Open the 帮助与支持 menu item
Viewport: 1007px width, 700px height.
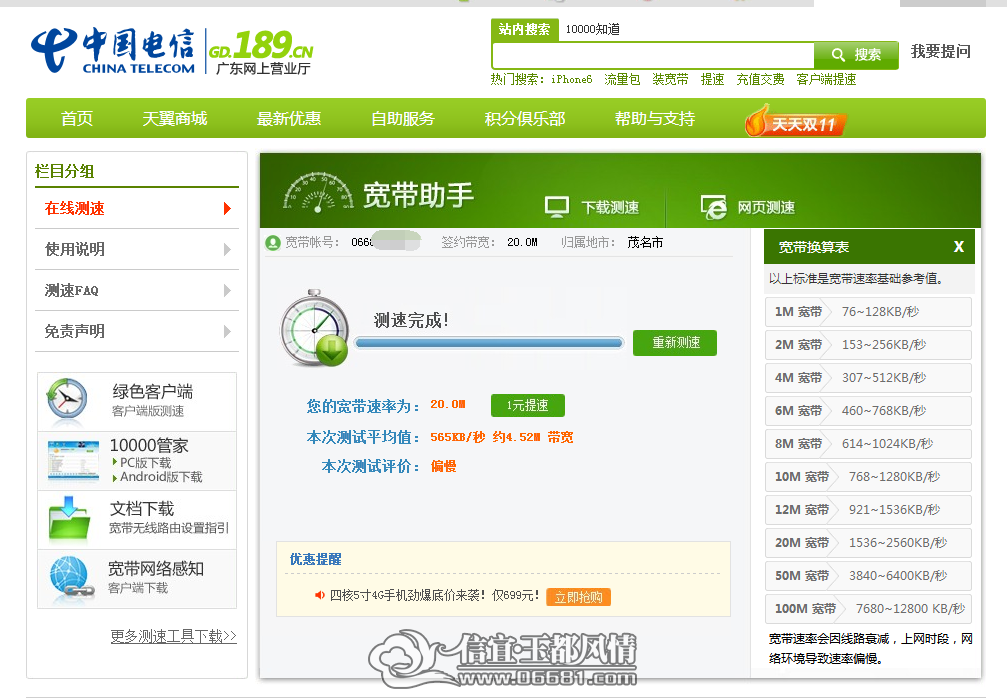tap(655, 118)
